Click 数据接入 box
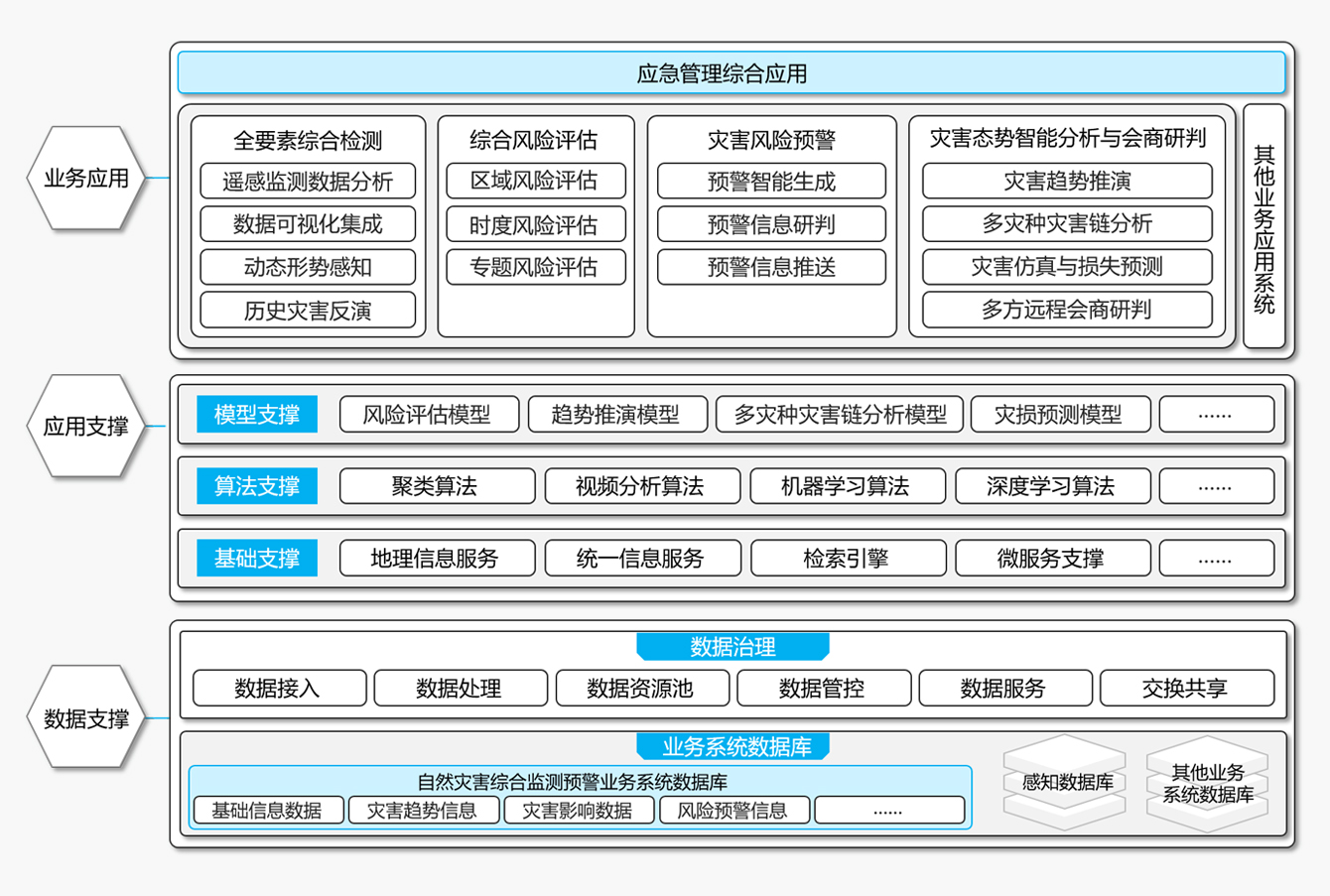The width and height of the screenshot is (1330, 896). point(279,689)
